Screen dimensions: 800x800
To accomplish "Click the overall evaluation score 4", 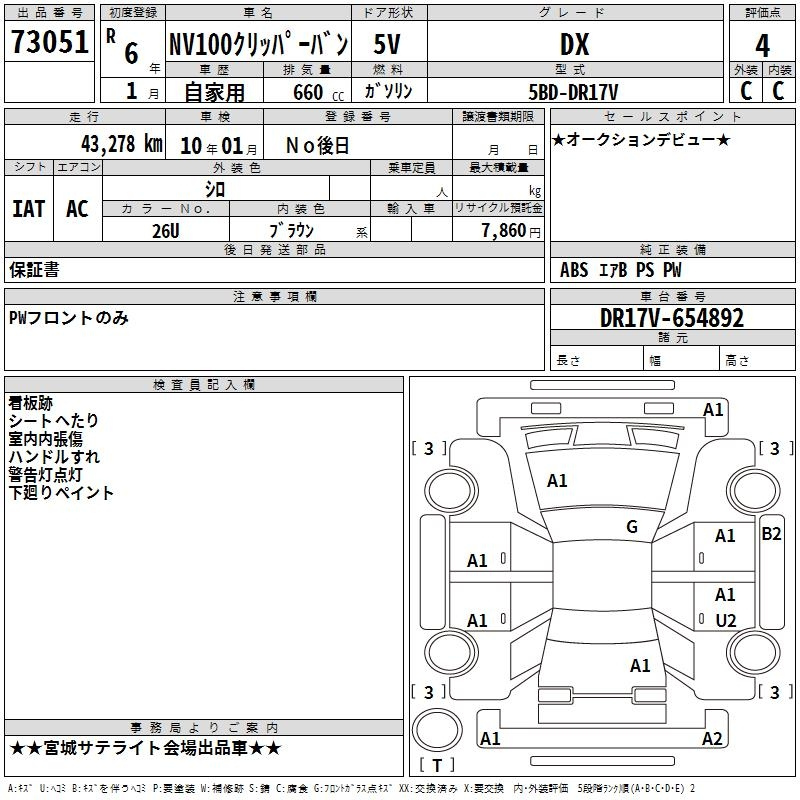I will 762,46.
